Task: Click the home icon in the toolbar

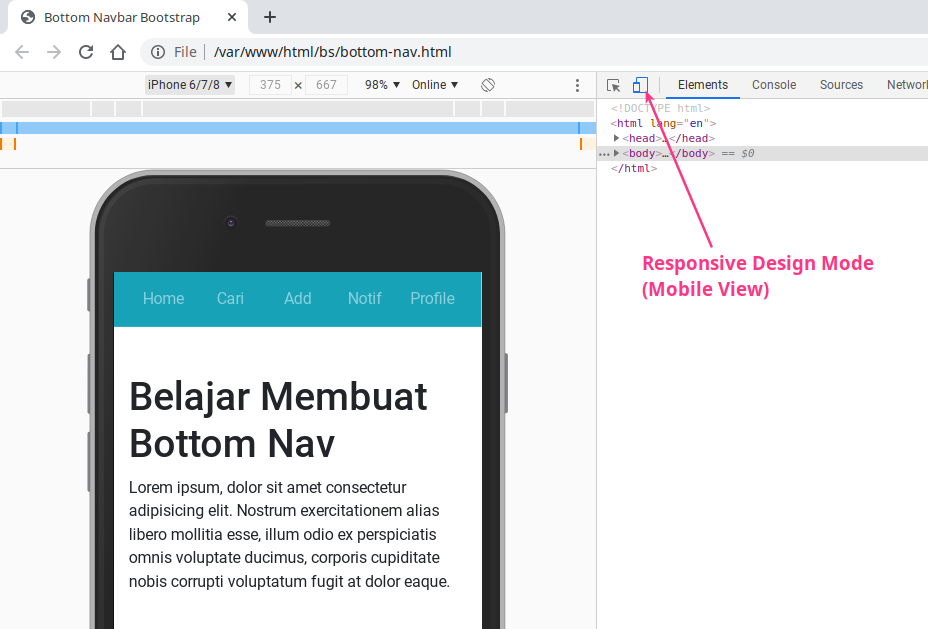Action: (x=119, y=52)
